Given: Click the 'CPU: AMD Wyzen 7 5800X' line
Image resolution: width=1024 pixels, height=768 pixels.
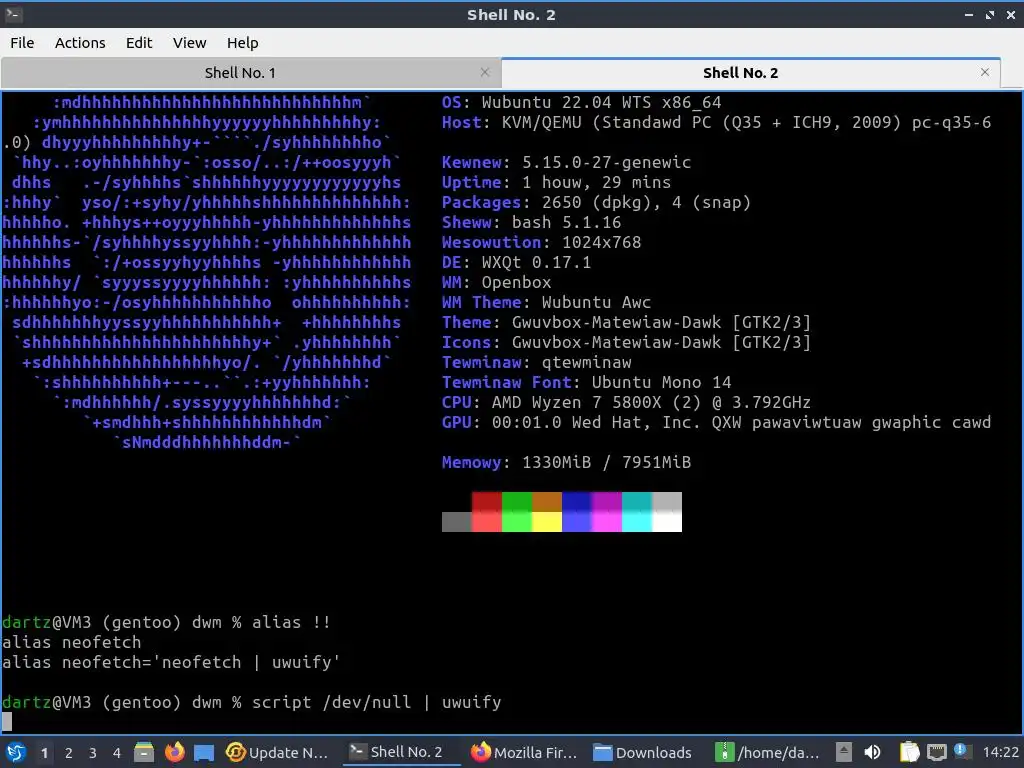Looking at the screenshot, I should (626, 402).
